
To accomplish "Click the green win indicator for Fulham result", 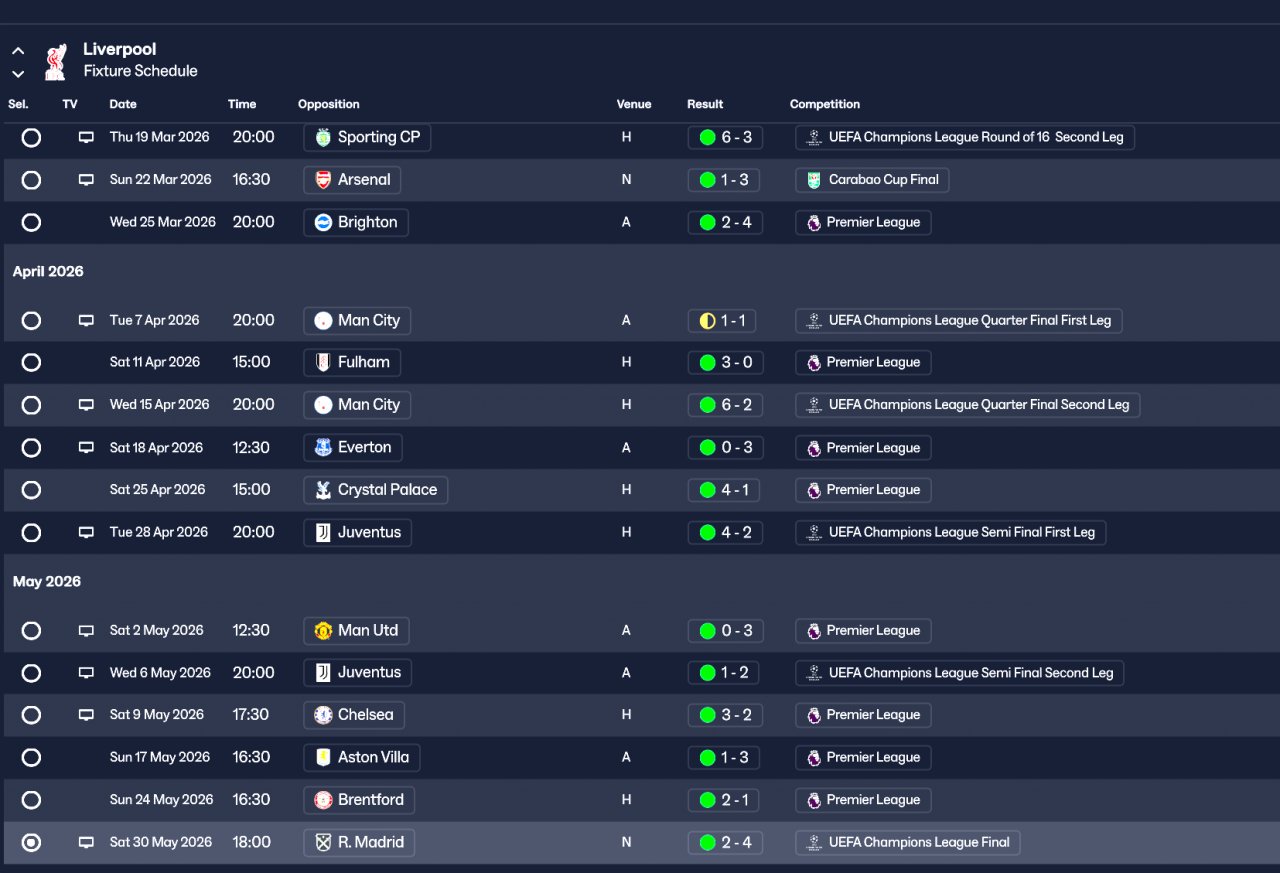I will coord(707,362).
